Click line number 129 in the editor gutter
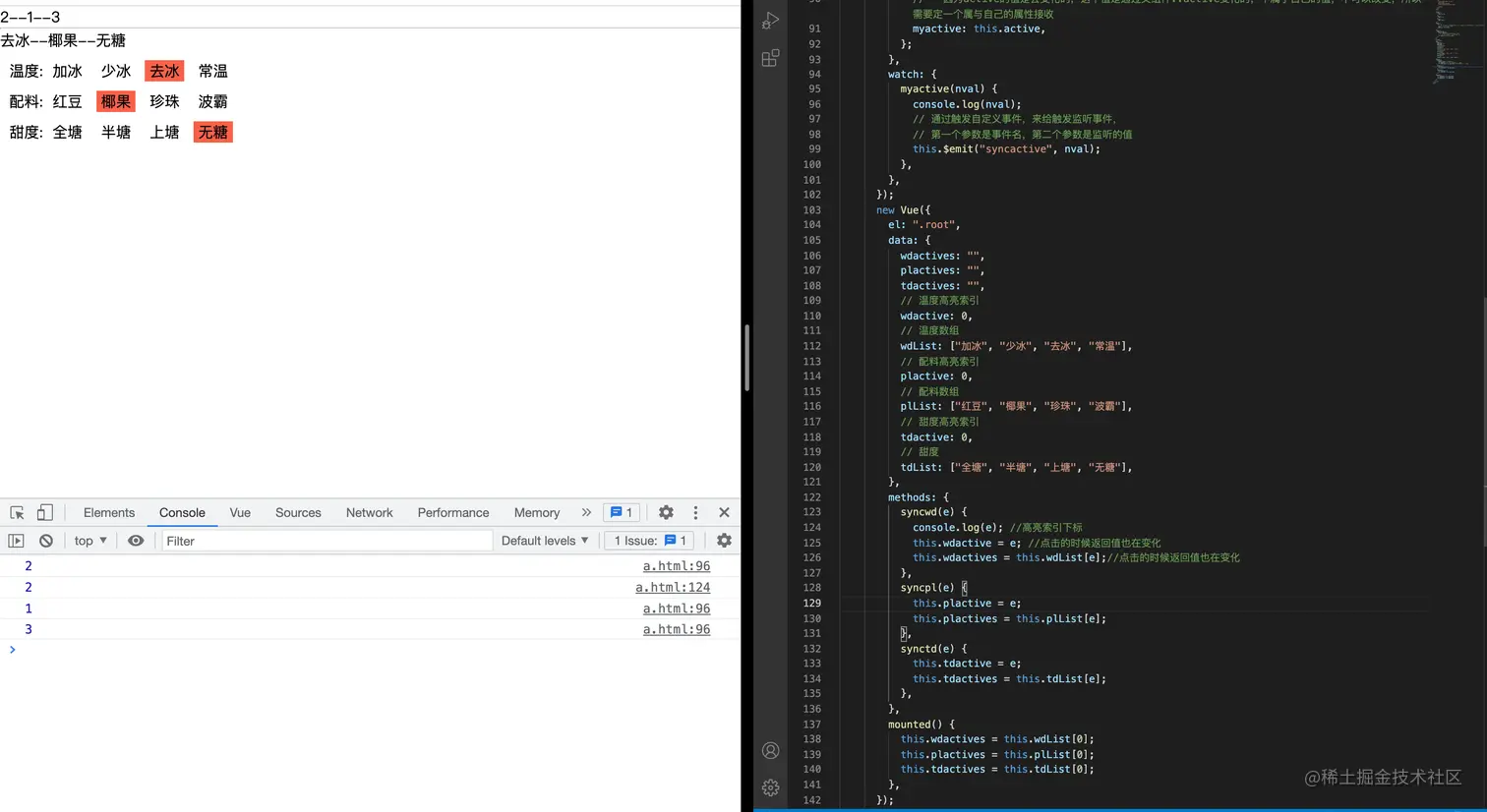 coord(811,604)
